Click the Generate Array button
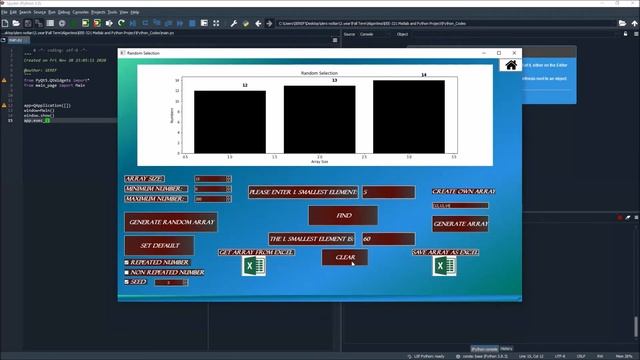640x360 pixels. (x=460, y=224)
